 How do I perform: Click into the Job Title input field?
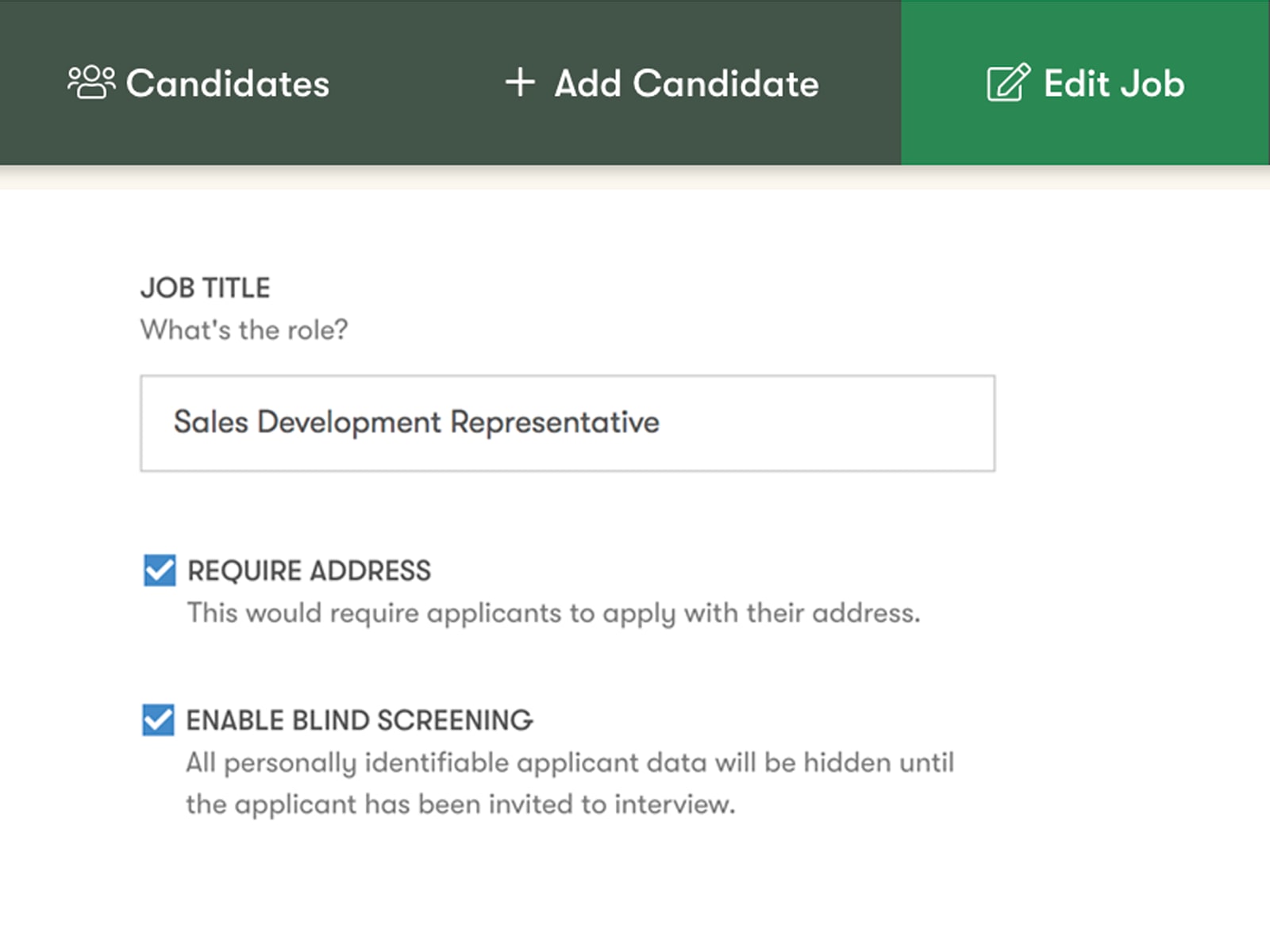pyautogui.click(x=568, y=423)
